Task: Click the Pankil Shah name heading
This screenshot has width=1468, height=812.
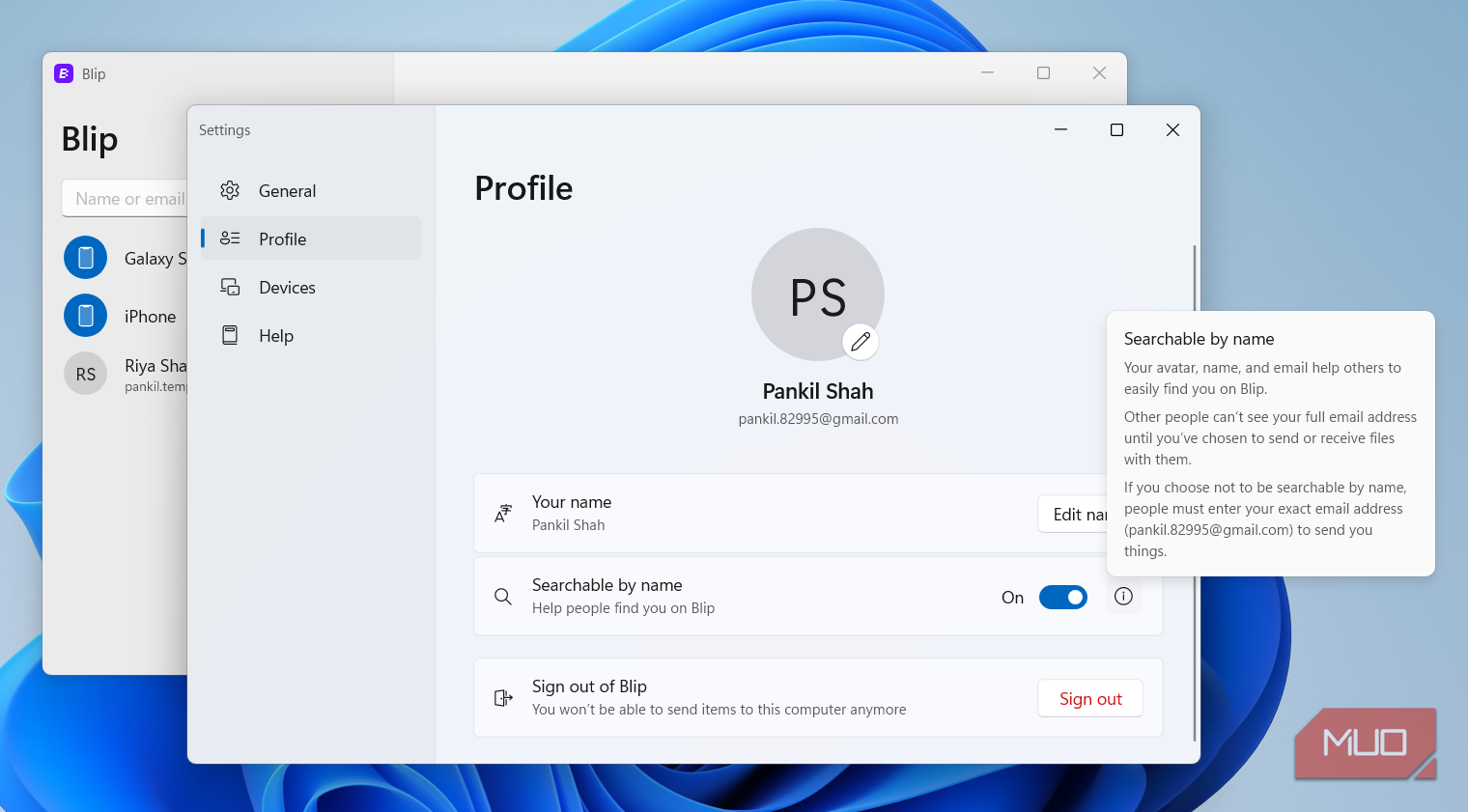Action: coord(818,391)
